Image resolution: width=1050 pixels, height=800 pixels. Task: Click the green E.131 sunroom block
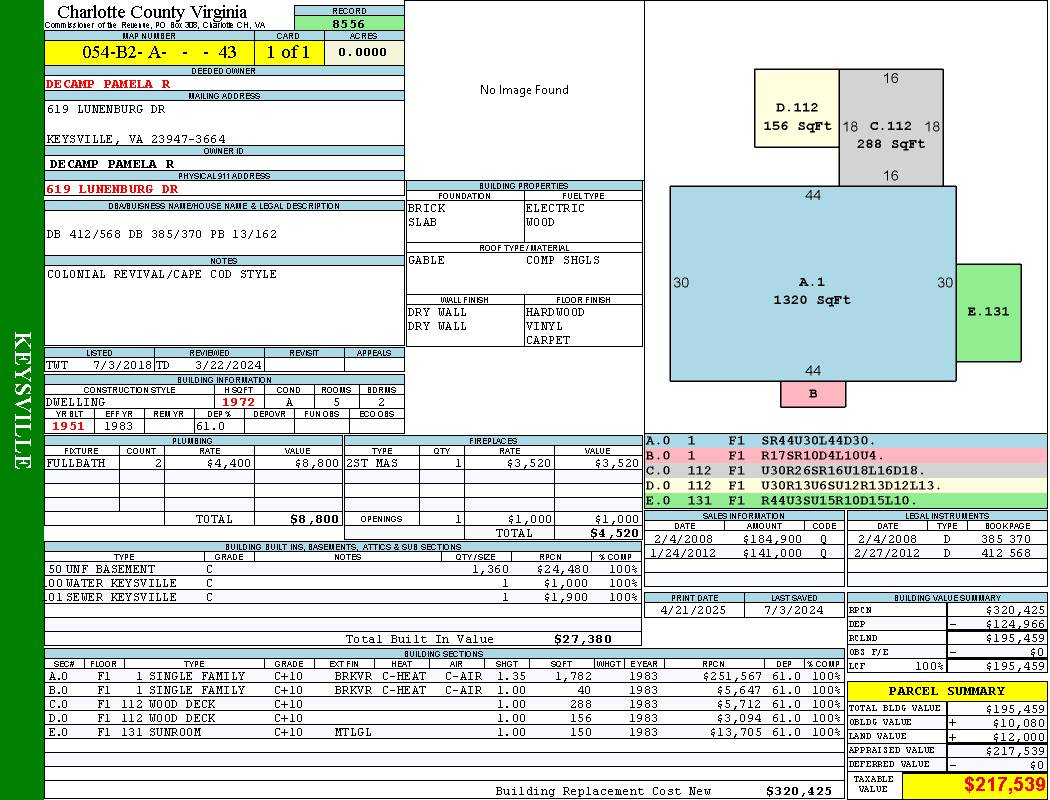pos(988,313)
